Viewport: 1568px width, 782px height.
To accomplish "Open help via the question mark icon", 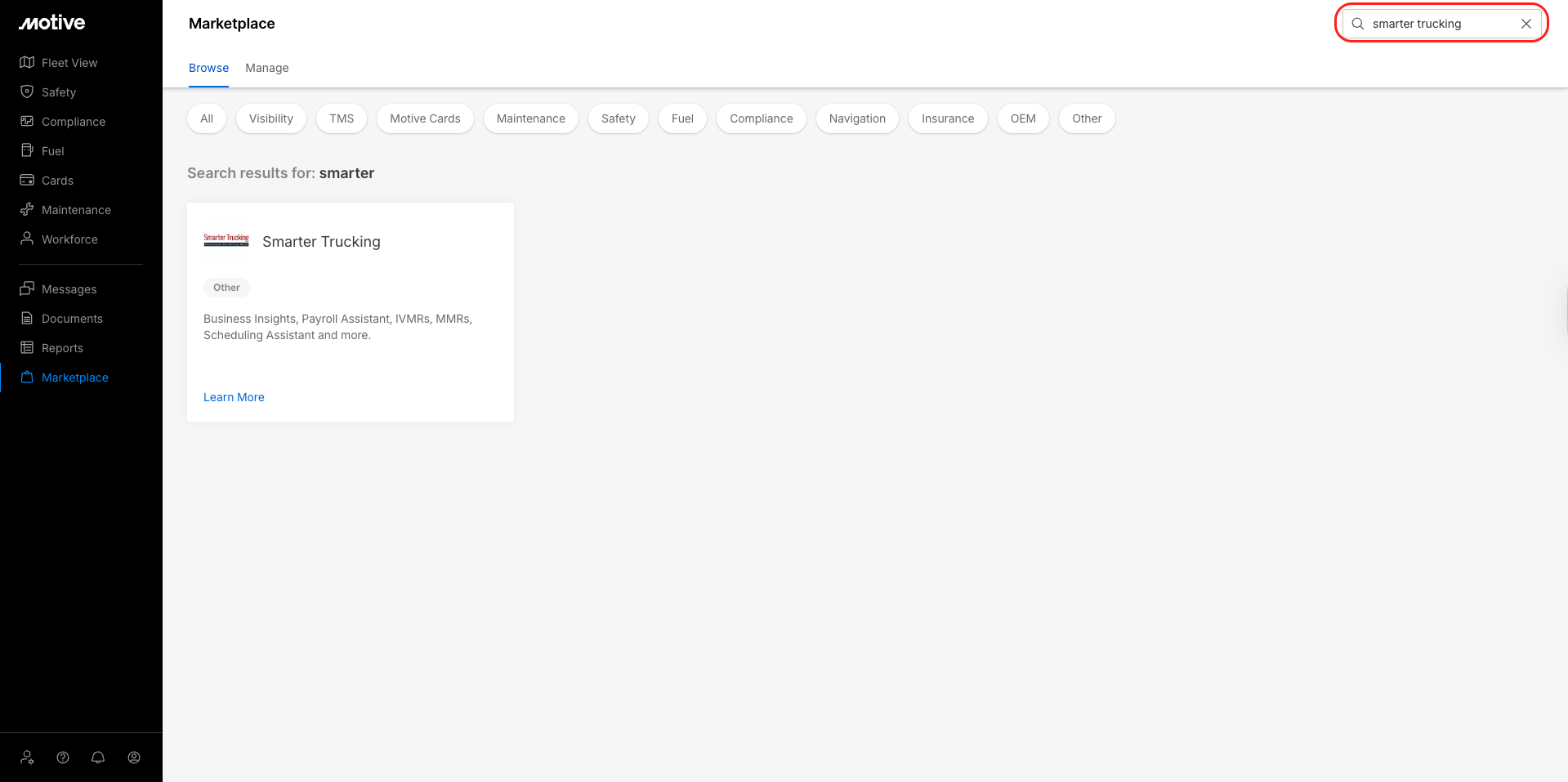I will click(x=63, y=757).
